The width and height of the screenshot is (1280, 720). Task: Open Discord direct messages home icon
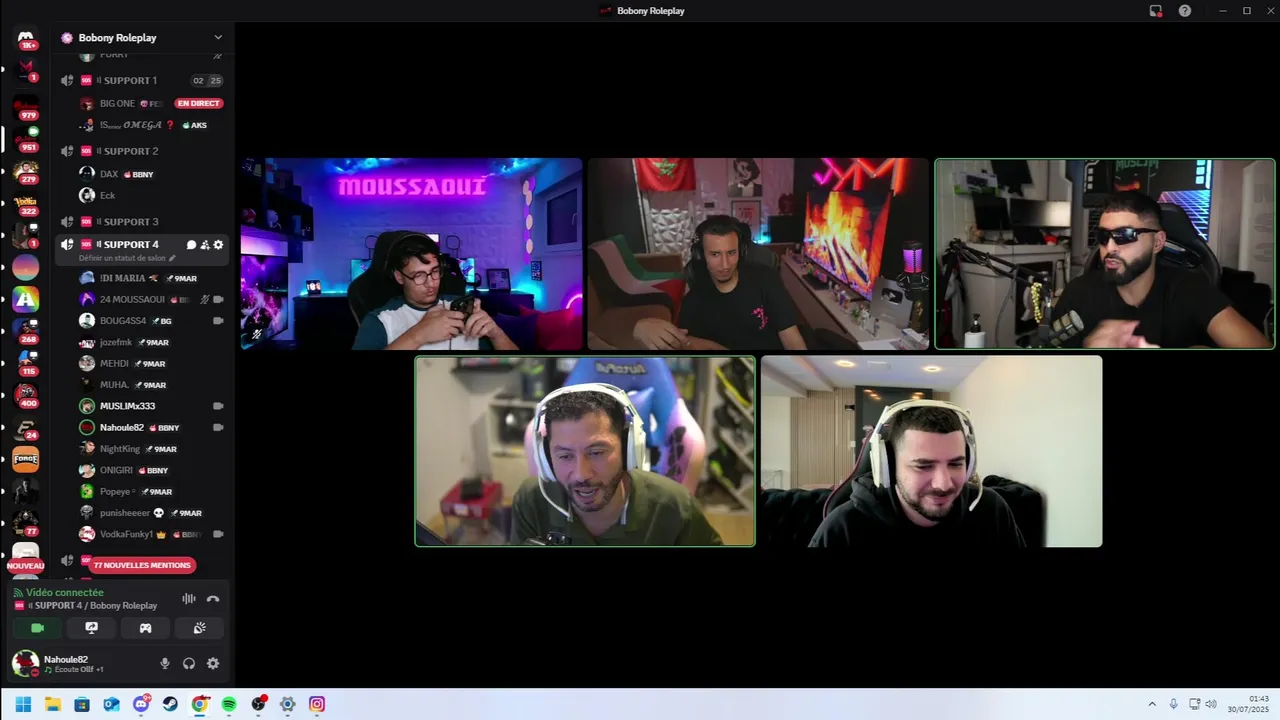point(26,39)
